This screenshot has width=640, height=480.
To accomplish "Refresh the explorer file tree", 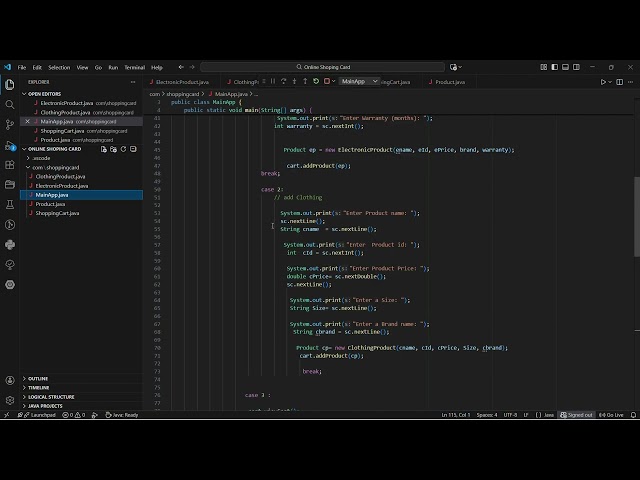I will click(x=123, y=149).
